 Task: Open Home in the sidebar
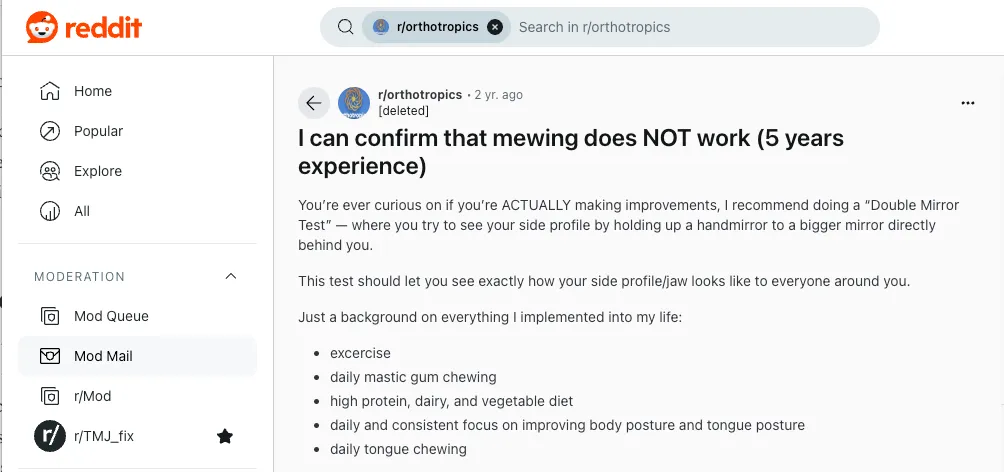coord(92,91)
